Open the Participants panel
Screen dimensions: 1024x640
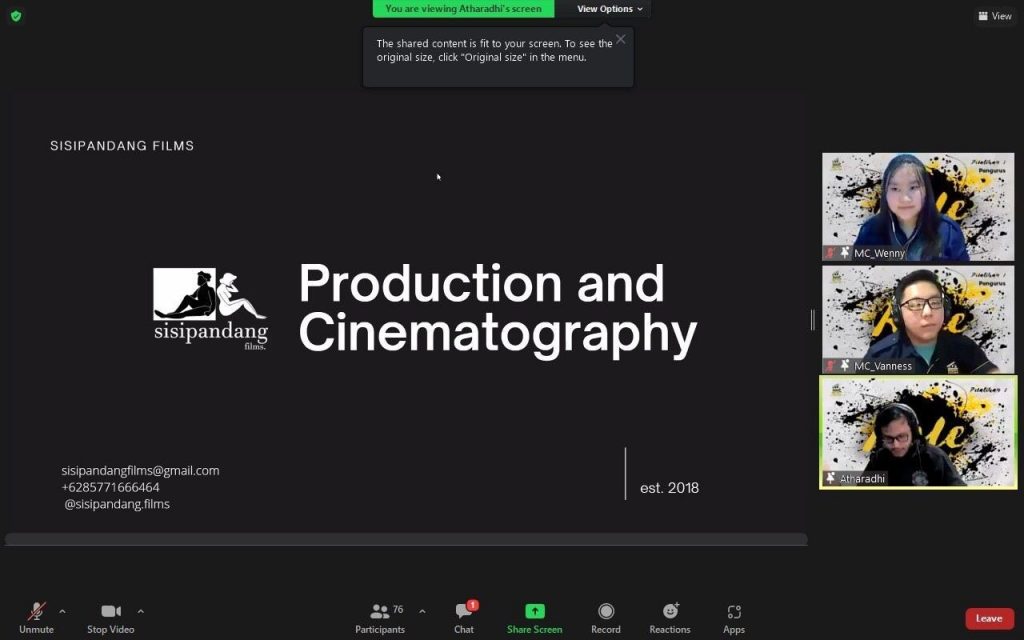(x=380, y=618)
